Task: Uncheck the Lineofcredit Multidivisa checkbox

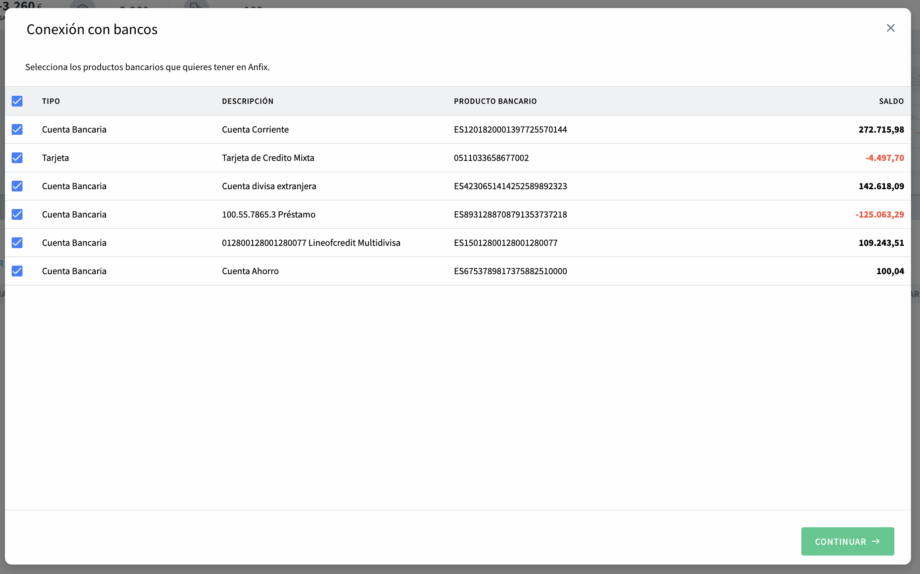Action: coord(17,242)
